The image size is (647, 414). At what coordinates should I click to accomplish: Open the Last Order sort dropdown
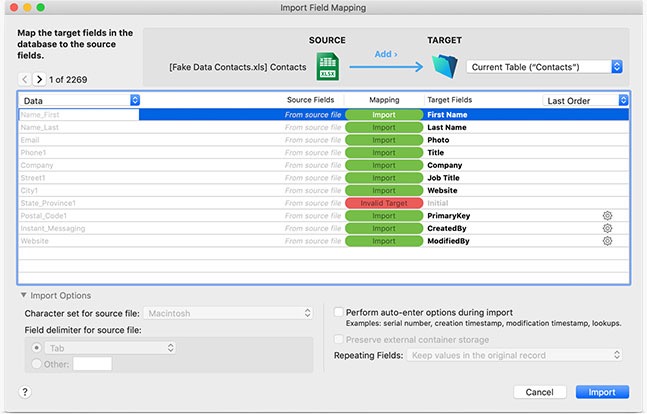point(584,100)
